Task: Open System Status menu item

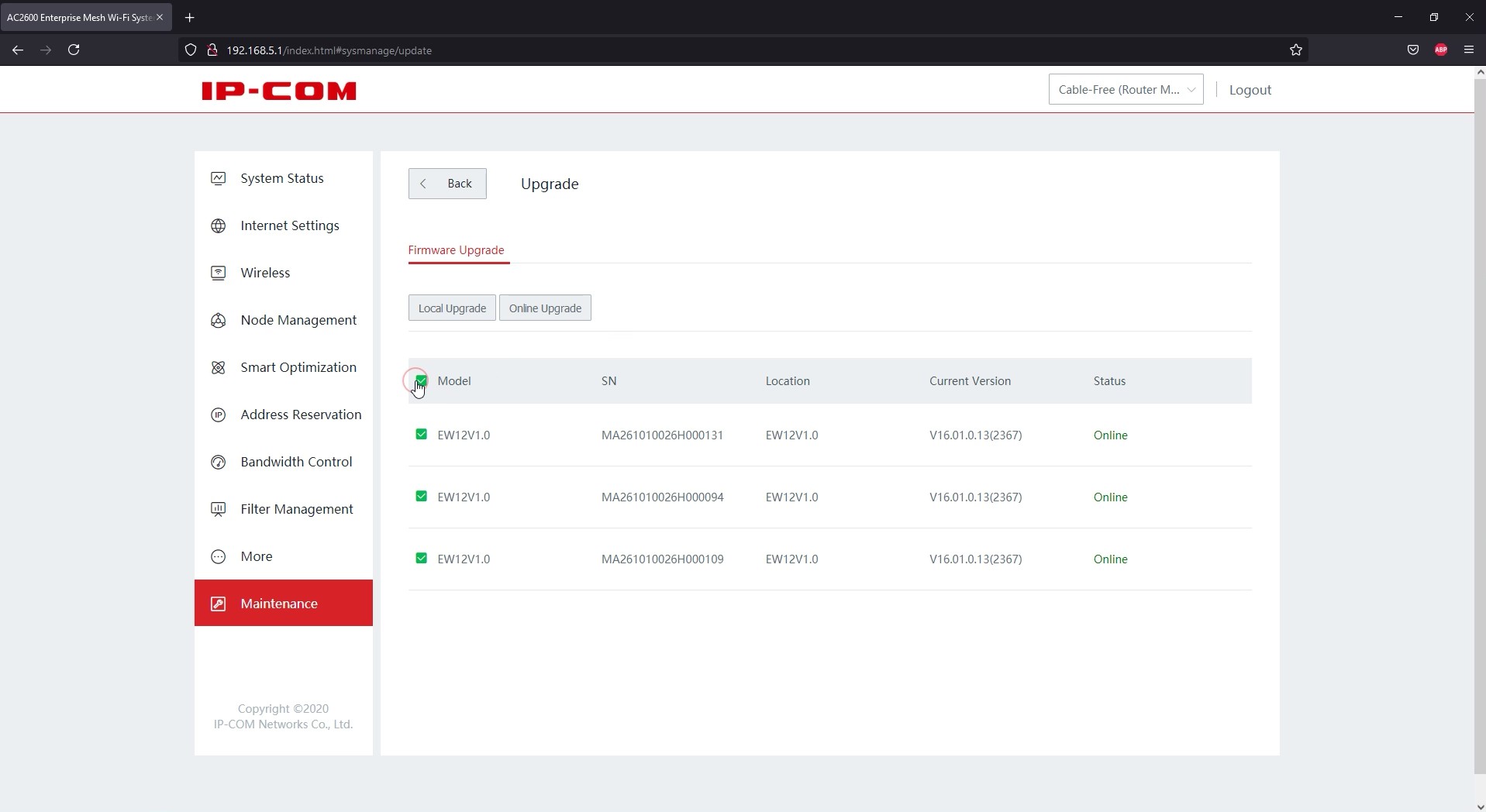Action: (284, 178)
